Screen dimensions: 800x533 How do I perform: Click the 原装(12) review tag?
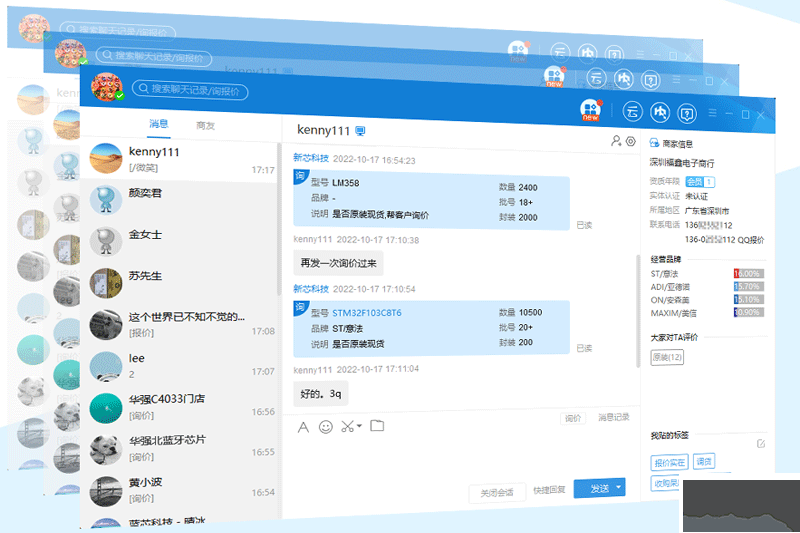(667, 357)
